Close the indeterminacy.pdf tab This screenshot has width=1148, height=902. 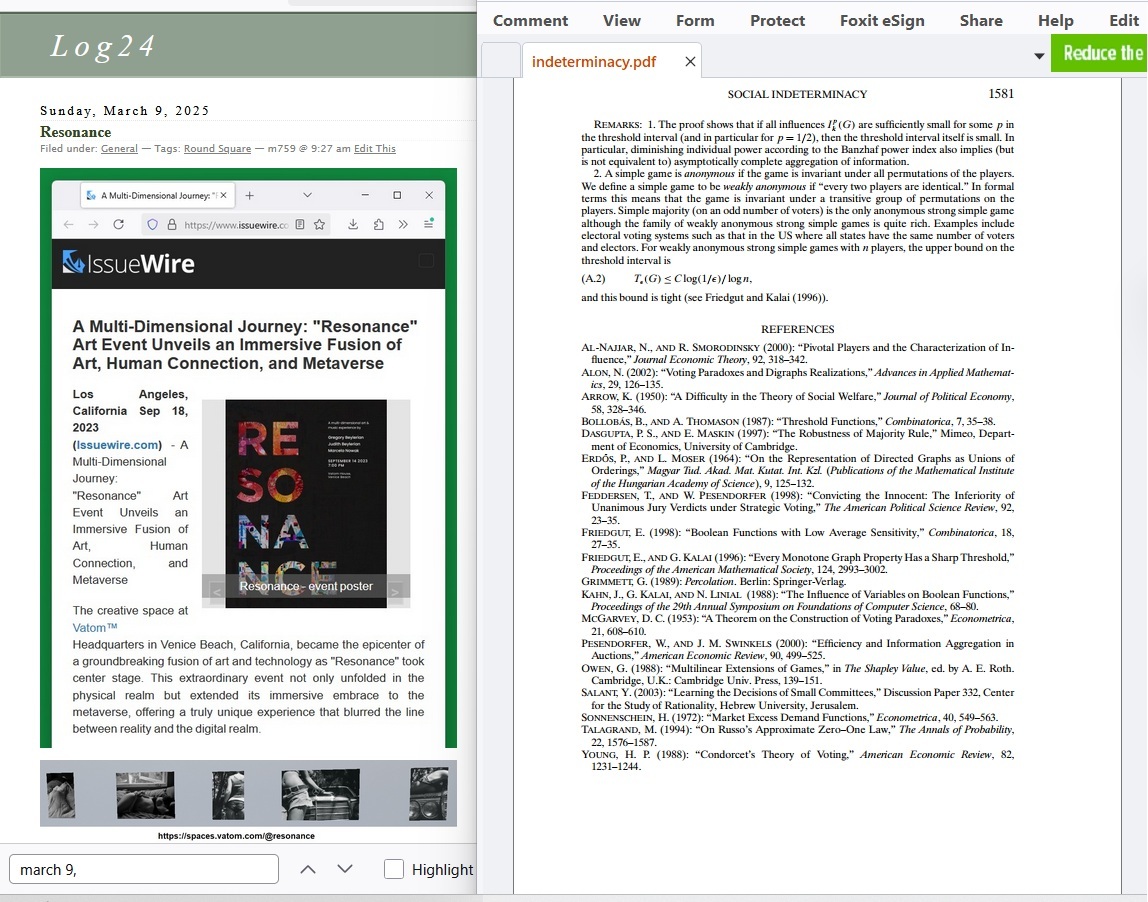(690, 62)
